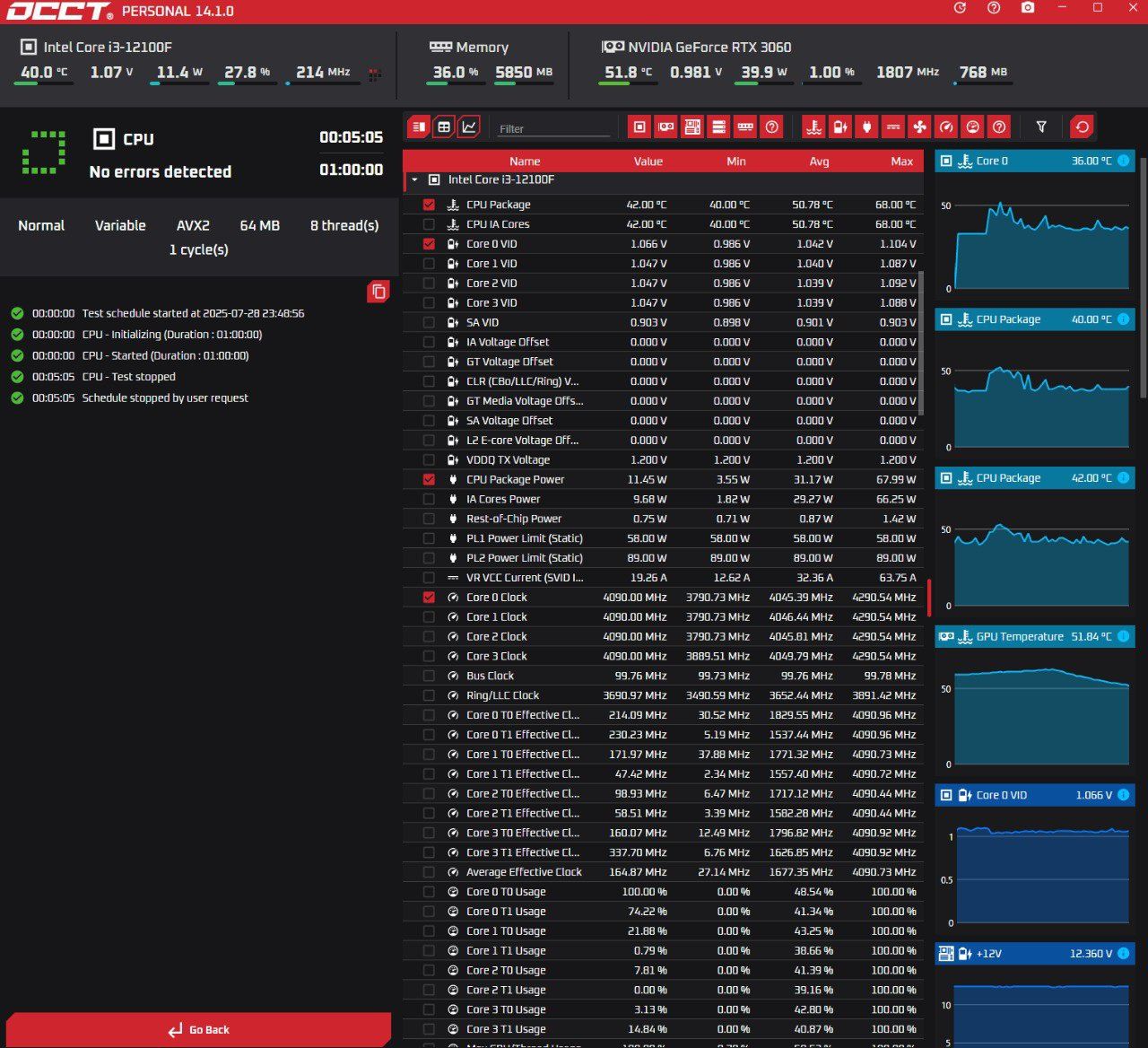Click the funnel filter icon
Viewport: 1148px width, 1048px height.
[x=1041, y=127]
